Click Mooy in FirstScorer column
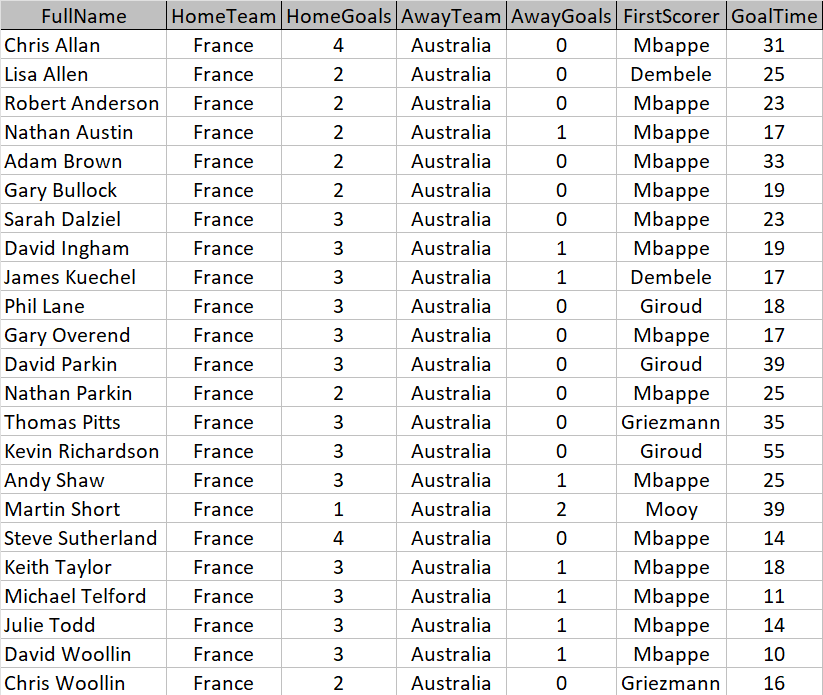This screenshot has height=695, width=823. (x=671, y=509)
